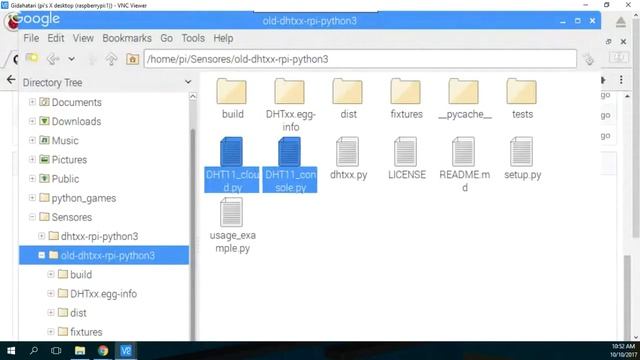The image size is (640, 360).
Task: Expand the python_games tree node
Action: pyautogui.click(x=32, y=198)
